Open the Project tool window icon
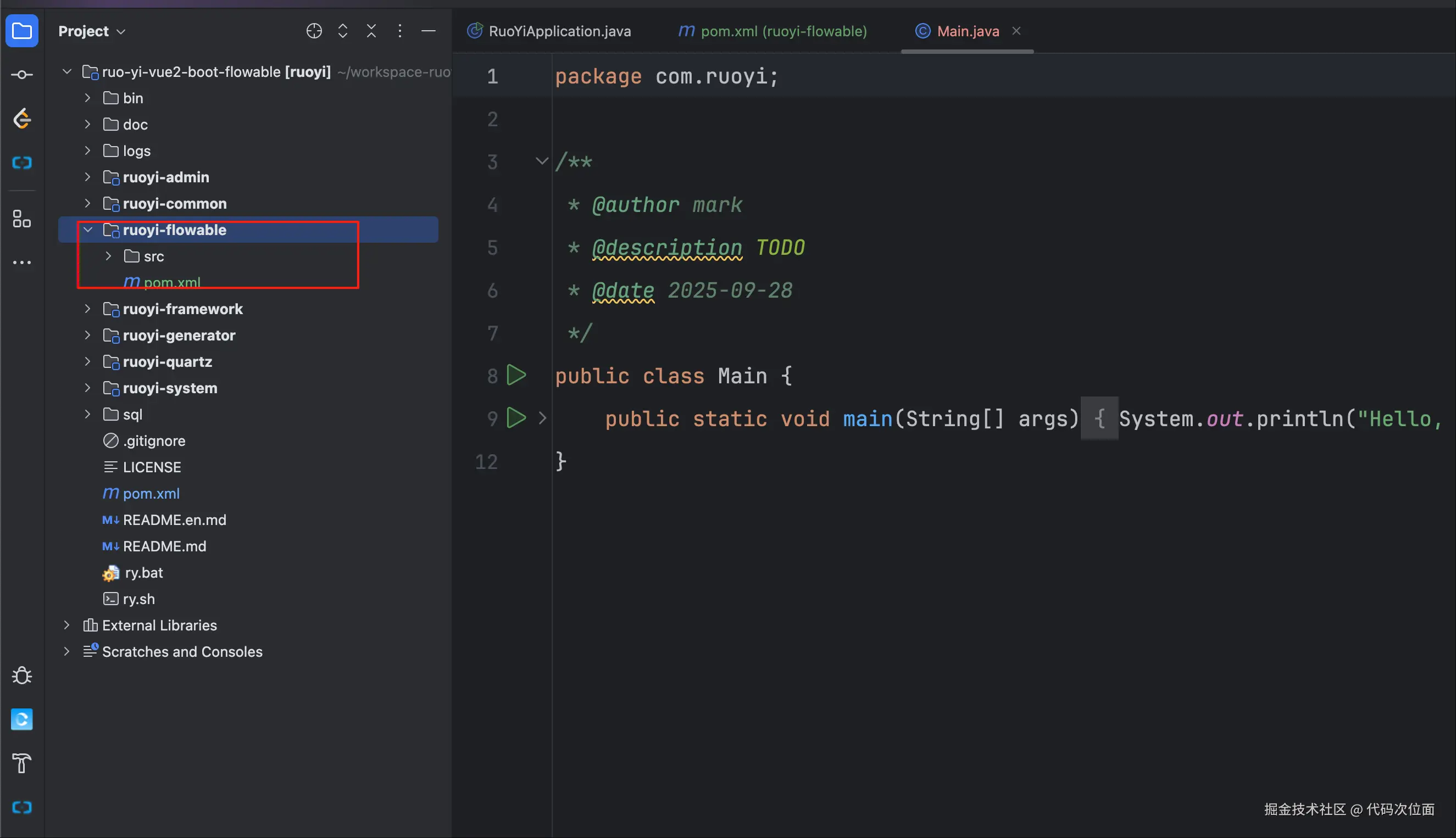The height and width of the screenshot is (838, 1456). click(22, 31)
